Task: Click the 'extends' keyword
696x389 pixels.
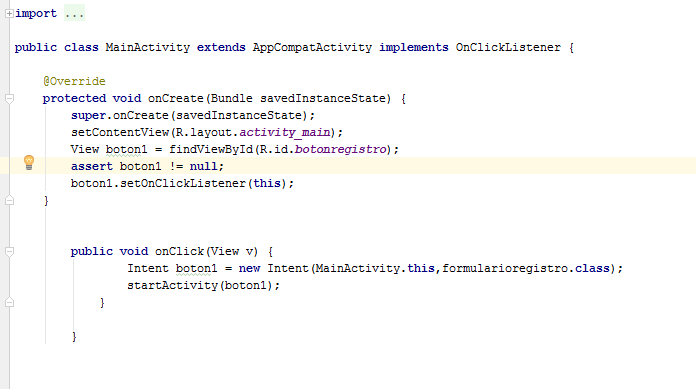Action: pyautogui.click(x=221, y=48)
